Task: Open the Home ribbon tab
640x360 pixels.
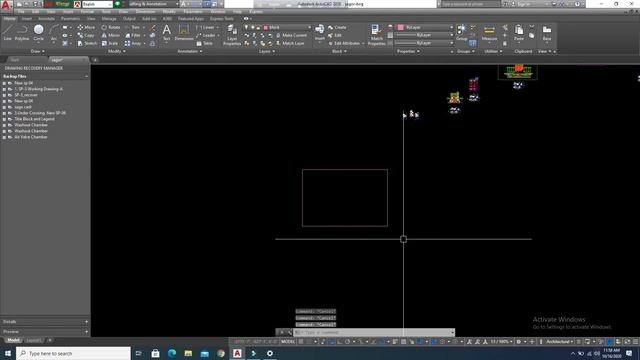Action: point(10,18)
